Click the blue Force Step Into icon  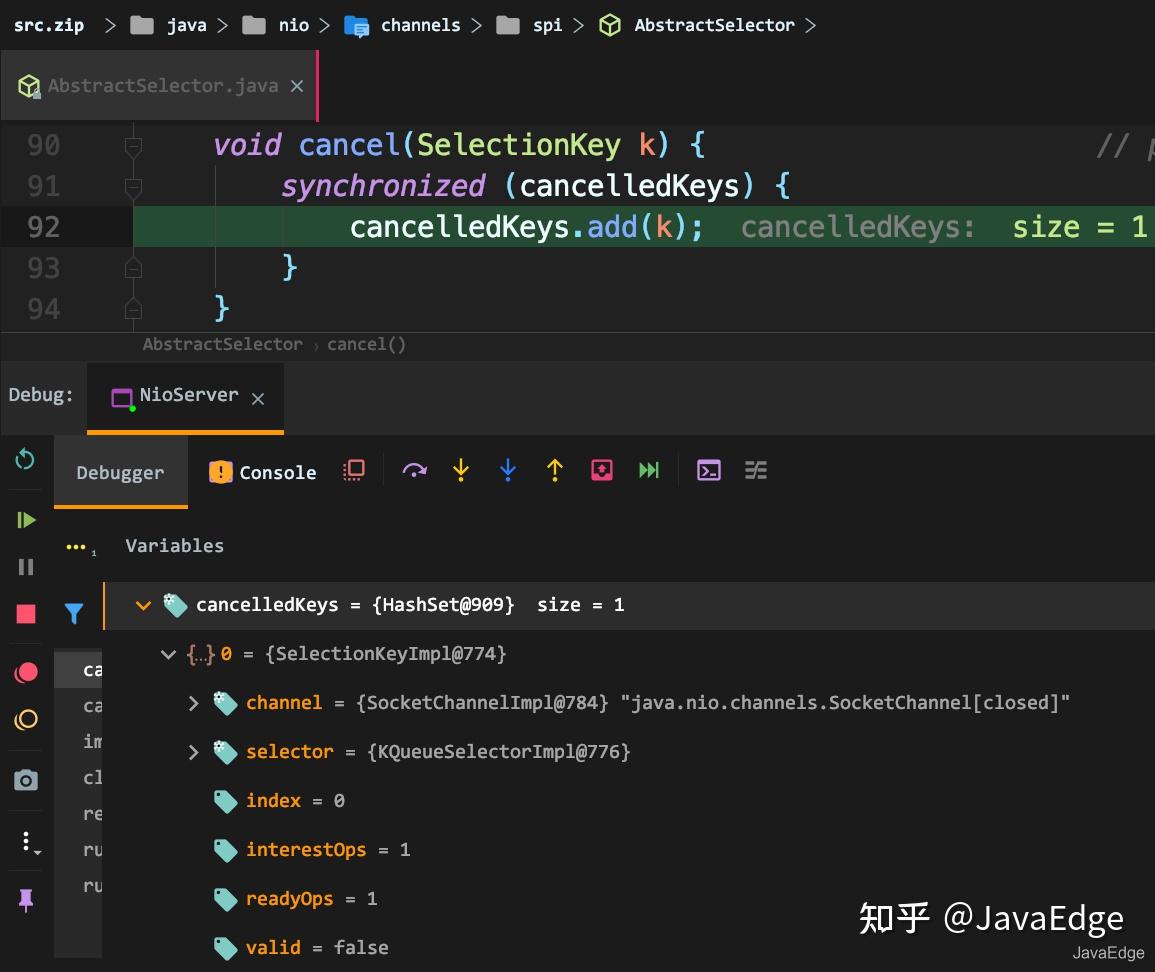pyautogui.click(x=507, y=469)
